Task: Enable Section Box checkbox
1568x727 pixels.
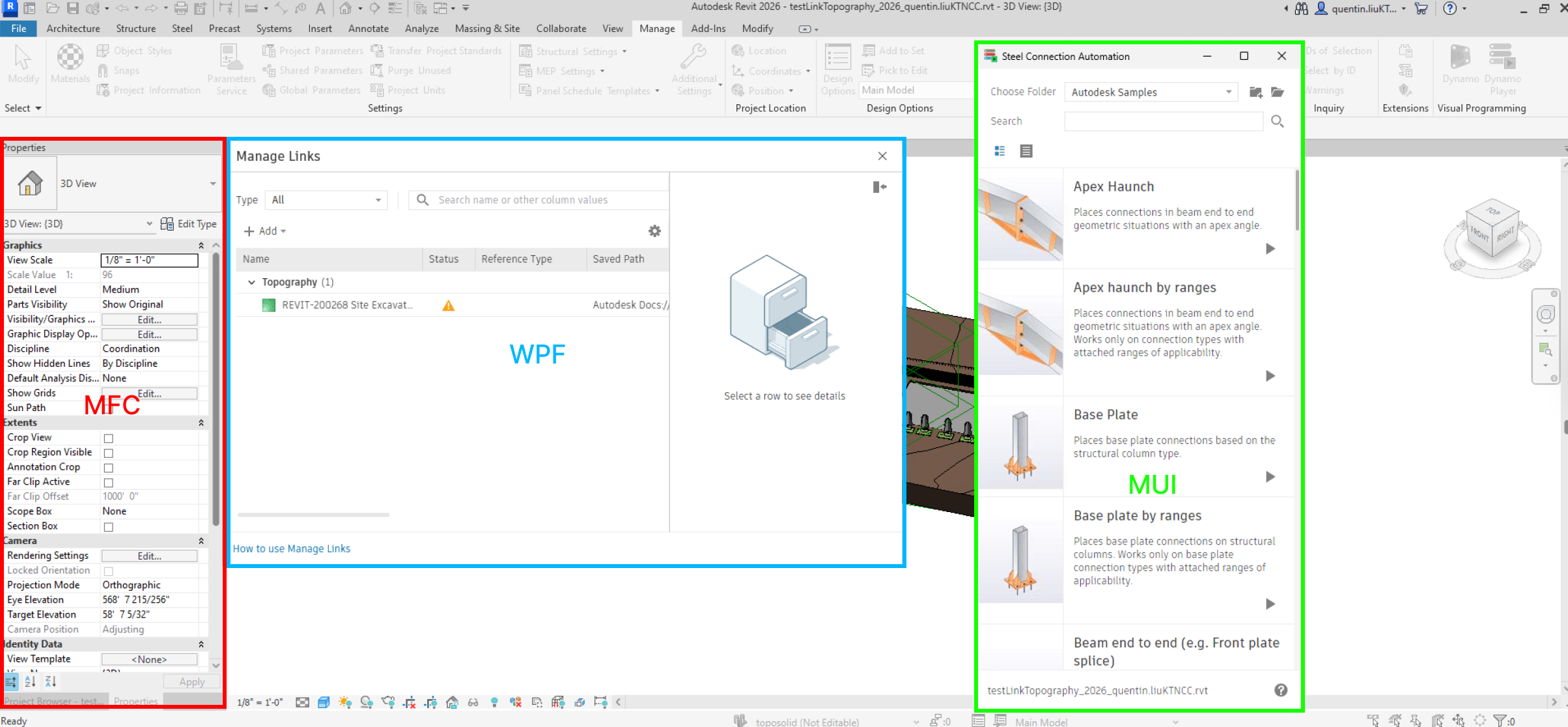Action: click(109, 527)
